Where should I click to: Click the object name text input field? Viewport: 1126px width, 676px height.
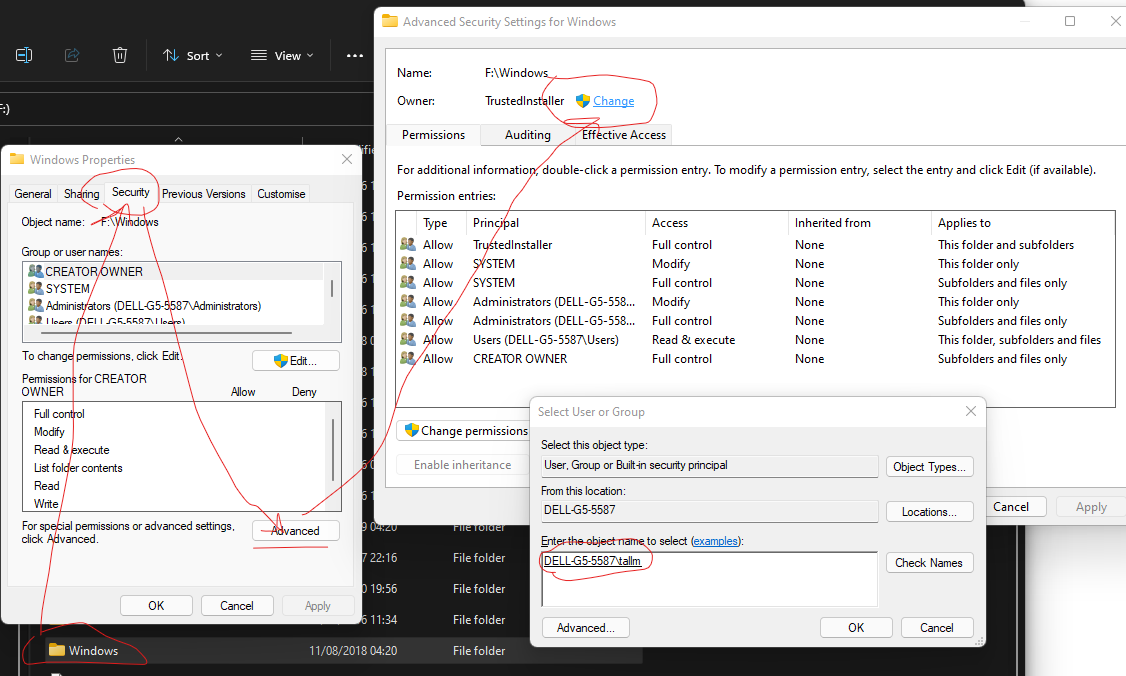point(709,579)
